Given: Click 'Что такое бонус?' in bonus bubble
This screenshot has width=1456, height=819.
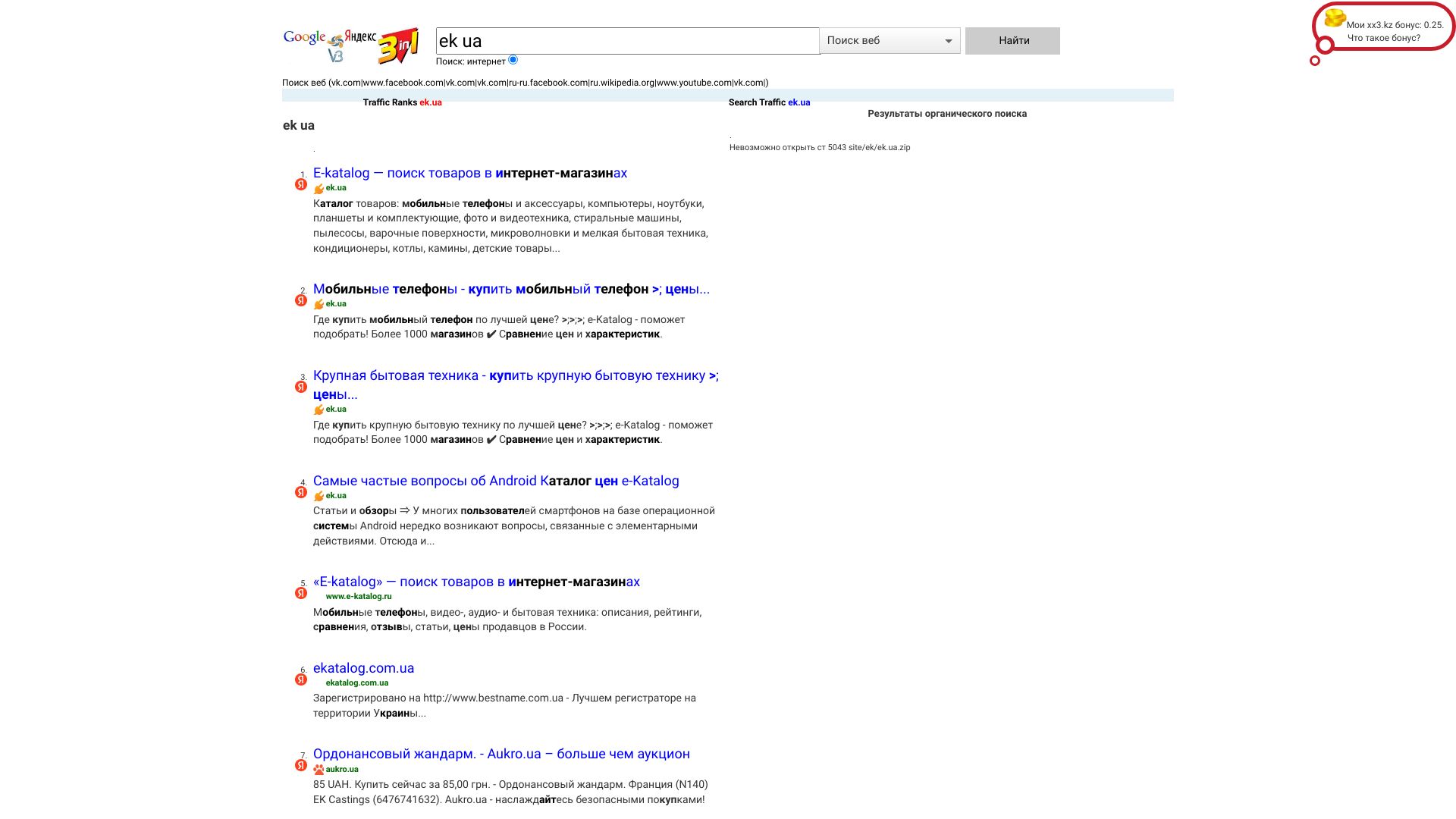Looking at the screenshot, I should pyautogui.click(x=1384, y=38).
